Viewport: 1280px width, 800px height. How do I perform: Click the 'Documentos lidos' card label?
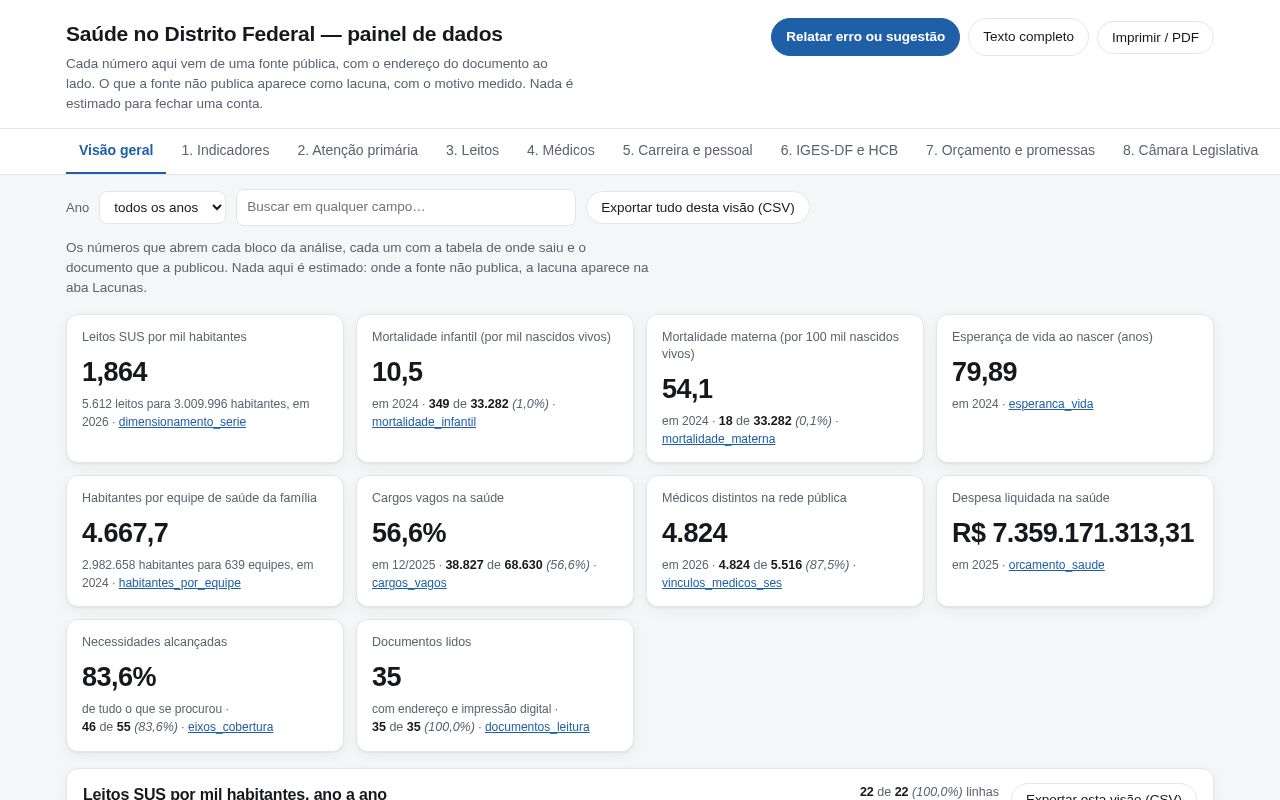(422, 642)
